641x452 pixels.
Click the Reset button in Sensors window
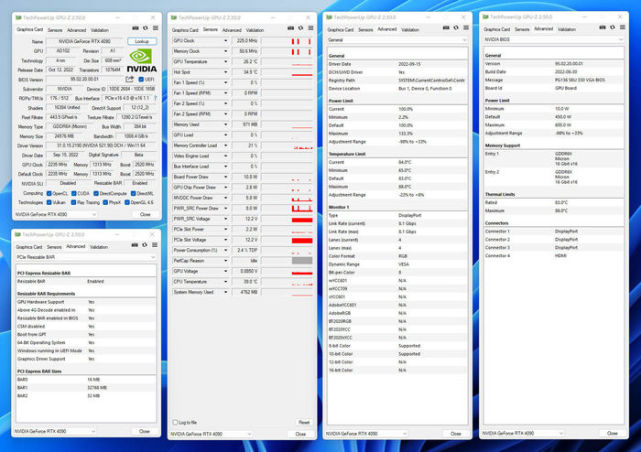click(304, 422)
